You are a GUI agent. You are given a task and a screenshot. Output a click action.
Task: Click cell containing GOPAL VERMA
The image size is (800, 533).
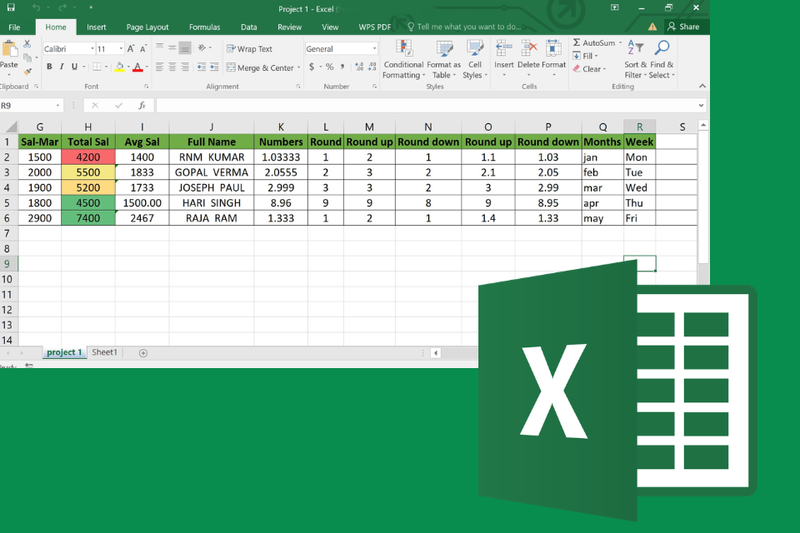coord(211,172)
